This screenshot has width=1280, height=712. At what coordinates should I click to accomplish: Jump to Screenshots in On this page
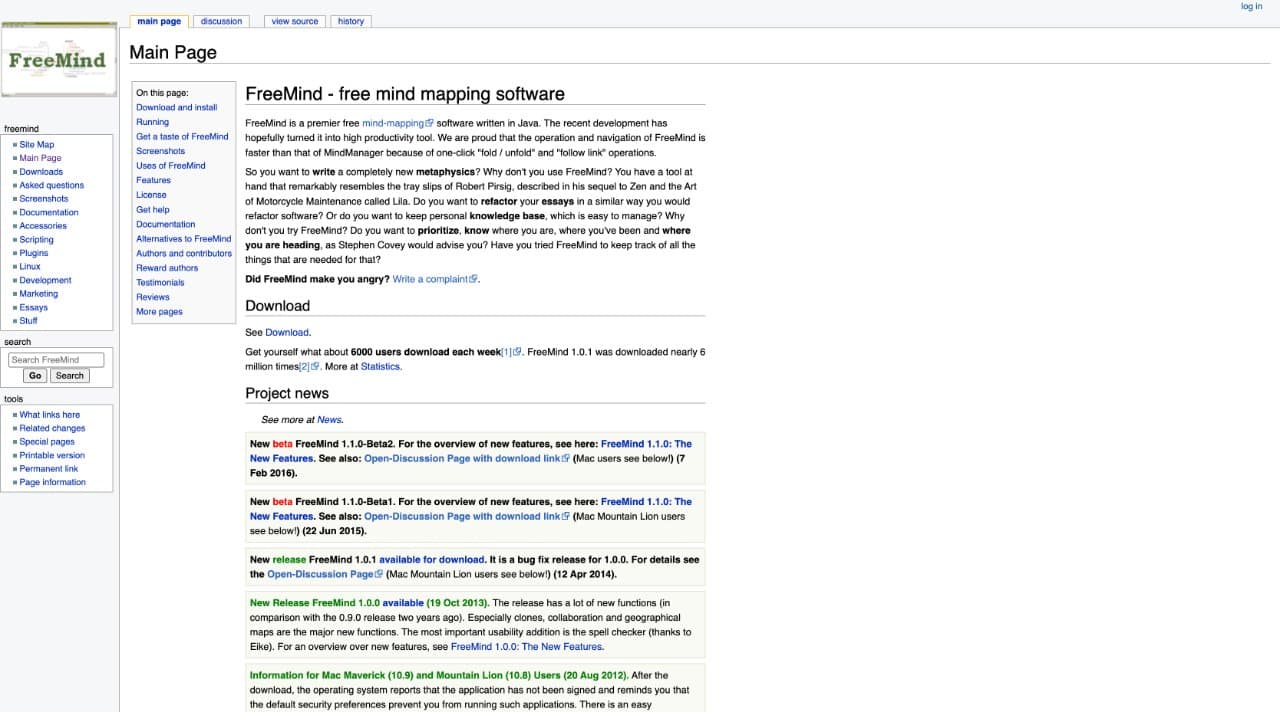[x=161, y=151]
